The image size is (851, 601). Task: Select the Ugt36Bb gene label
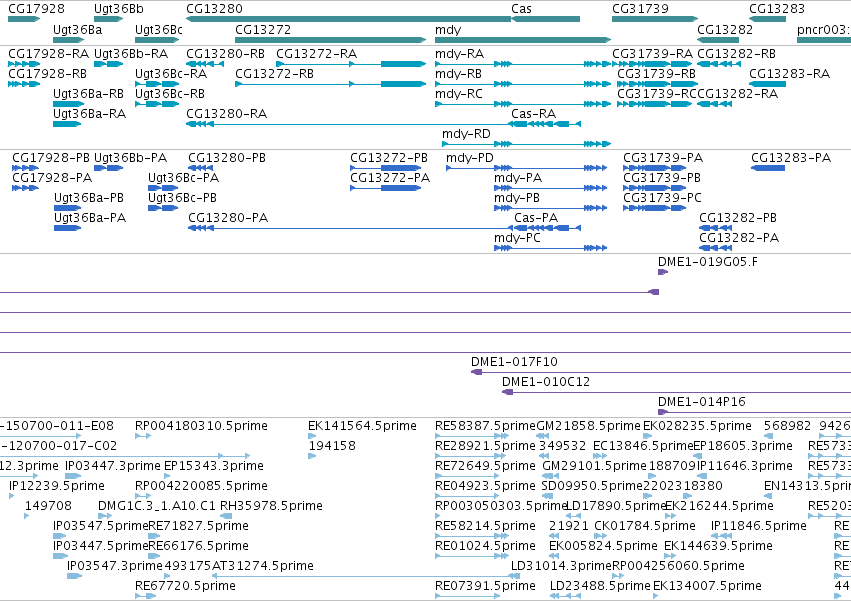tap(119, 9)
